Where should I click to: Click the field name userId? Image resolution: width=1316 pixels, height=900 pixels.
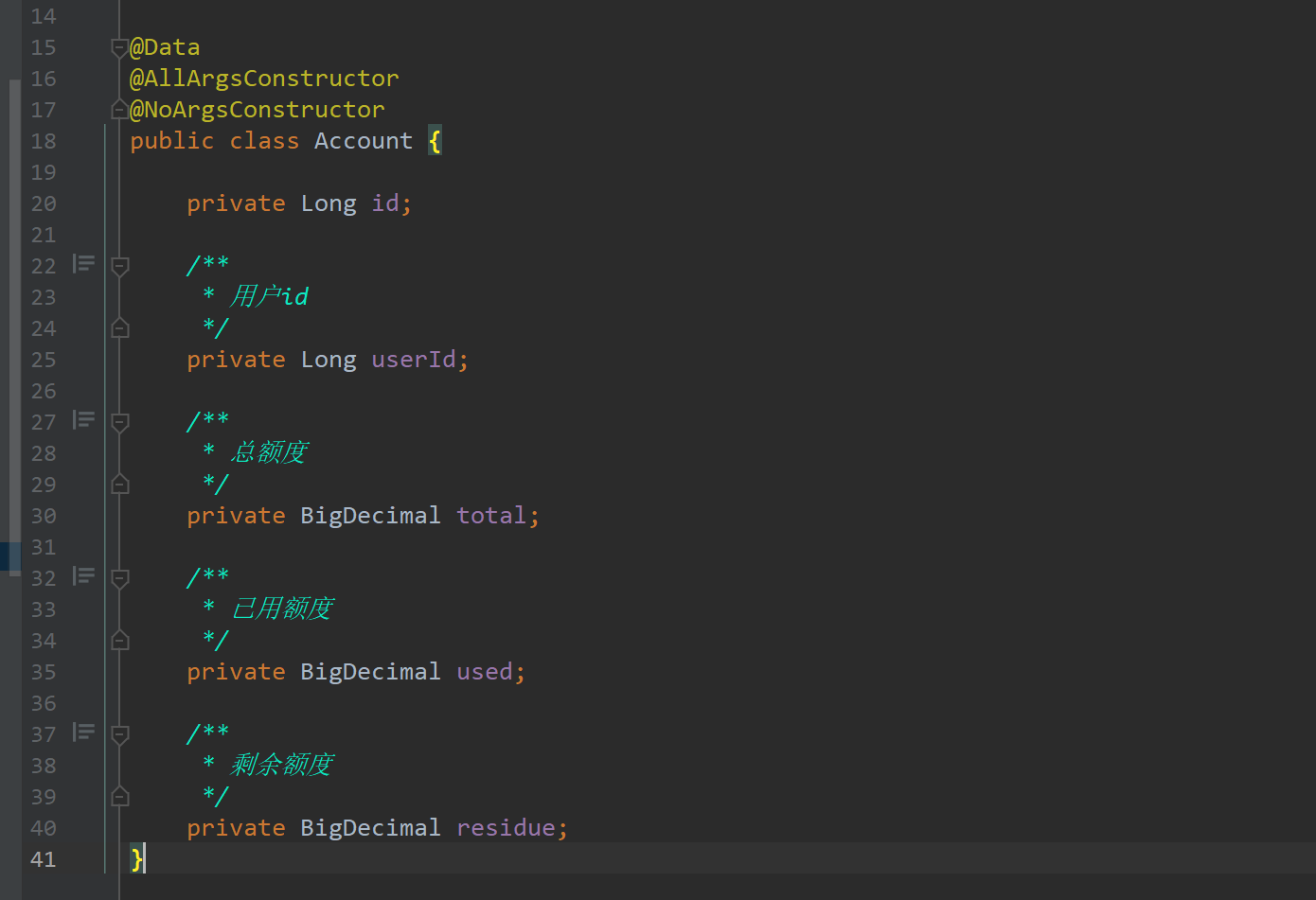[414, 360]
